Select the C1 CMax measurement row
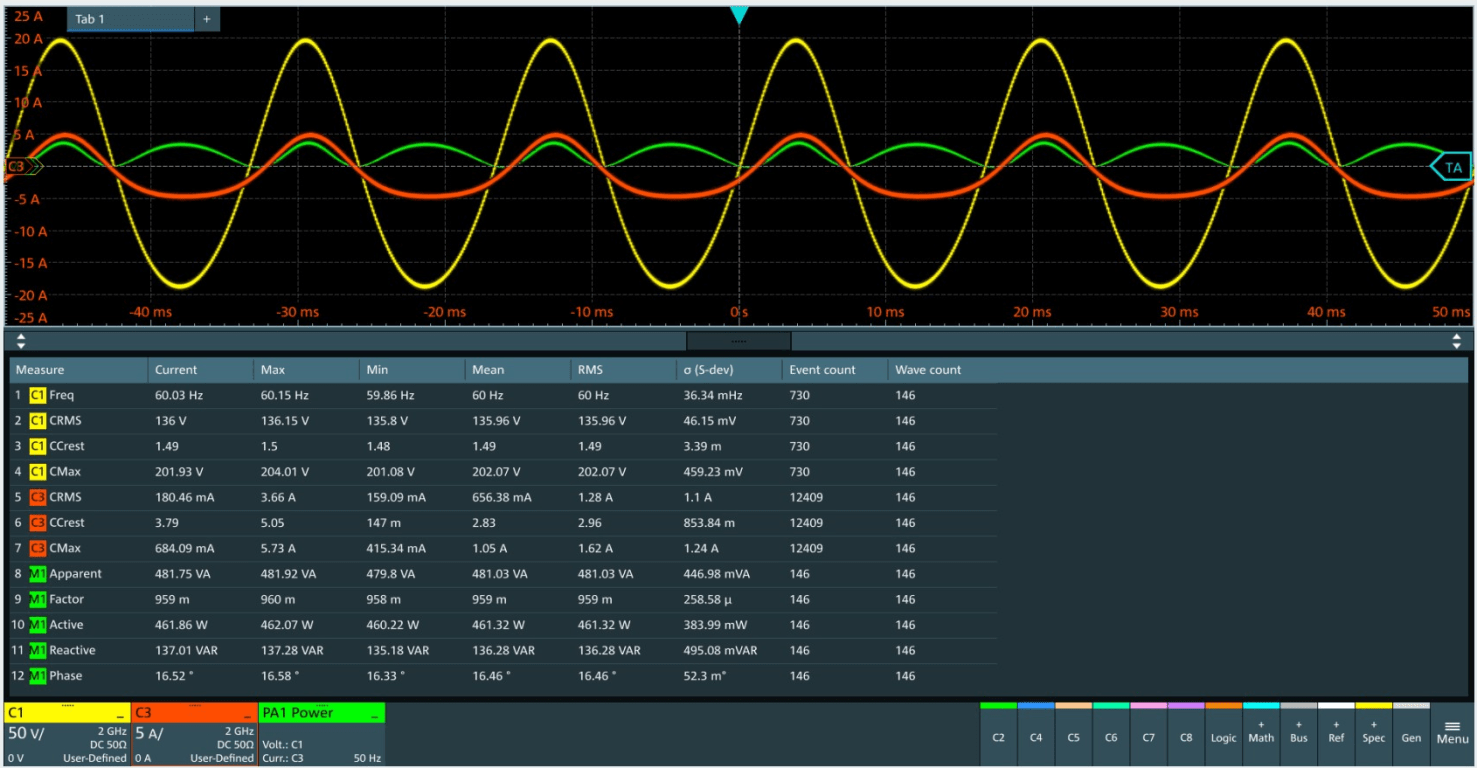 pyautogui.click(x=504, y=472)
